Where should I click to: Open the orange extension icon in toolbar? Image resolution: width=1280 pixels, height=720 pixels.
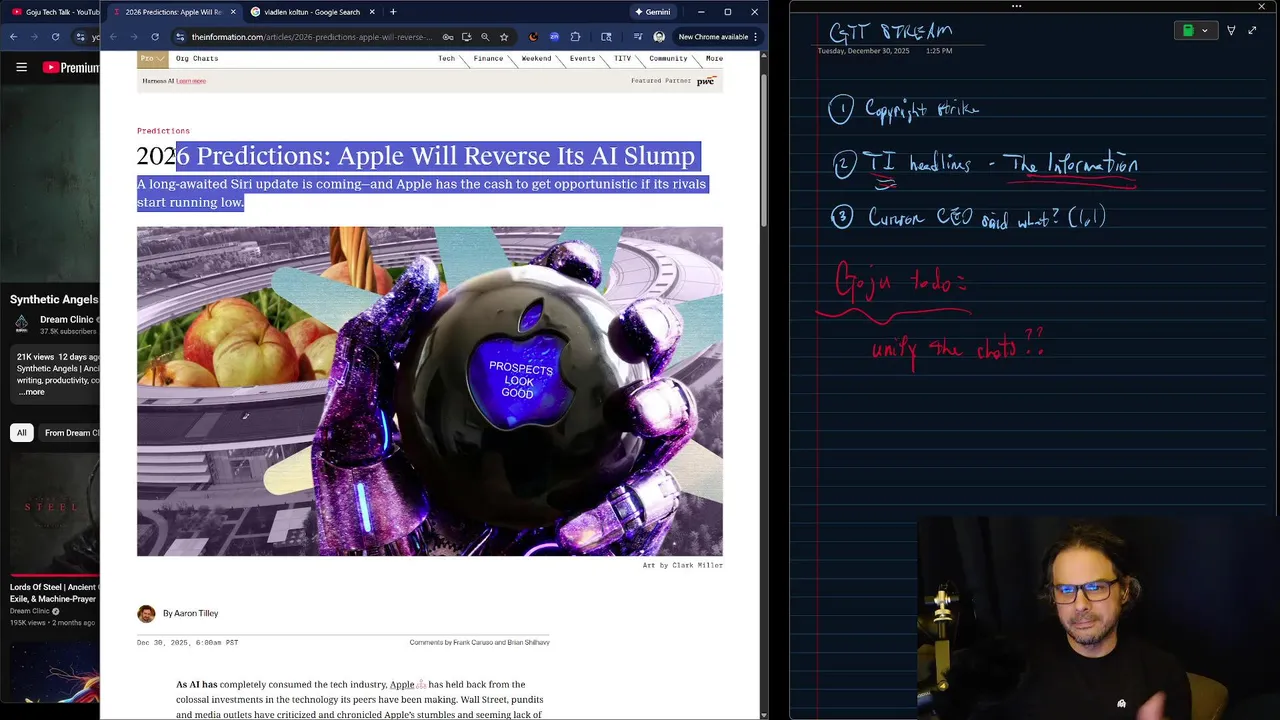pos(533,37)
